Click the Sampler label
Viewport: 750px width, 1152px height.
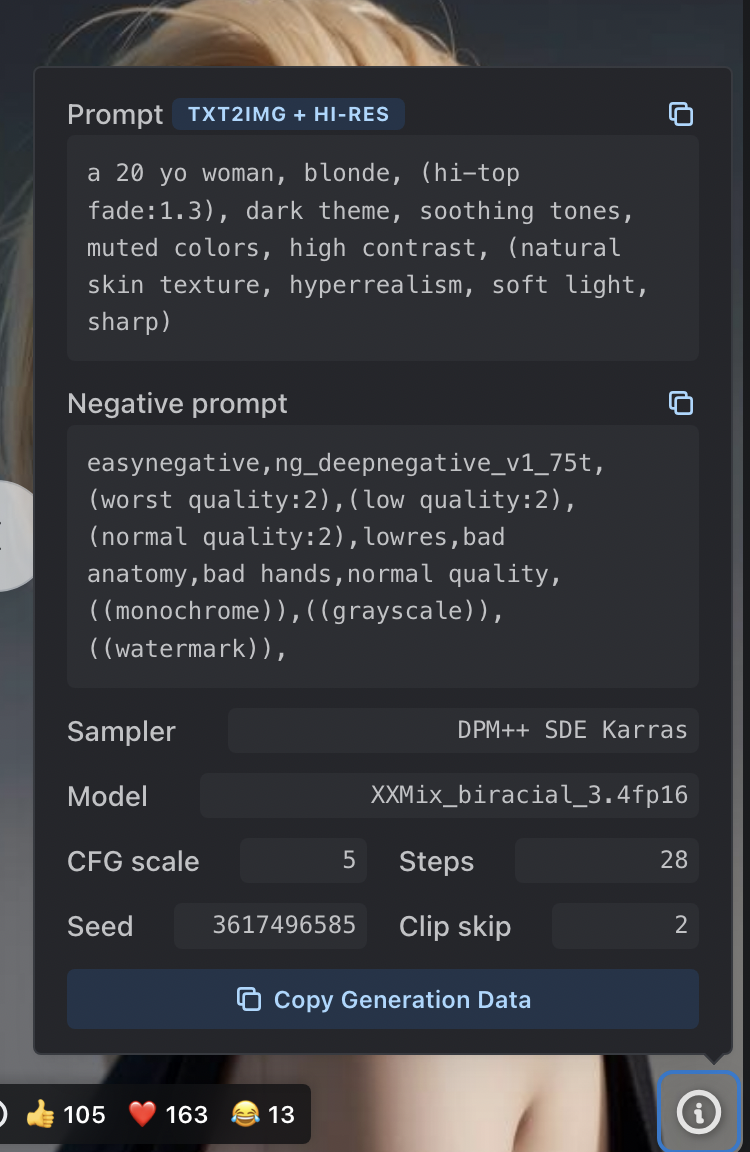point(121,732)
